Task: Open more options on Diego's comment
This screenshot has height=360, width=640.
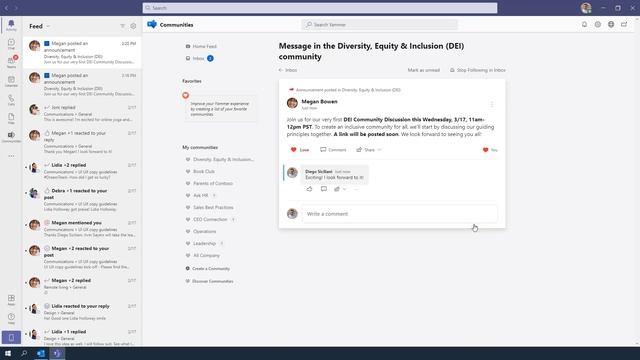Action: [356, 189]
